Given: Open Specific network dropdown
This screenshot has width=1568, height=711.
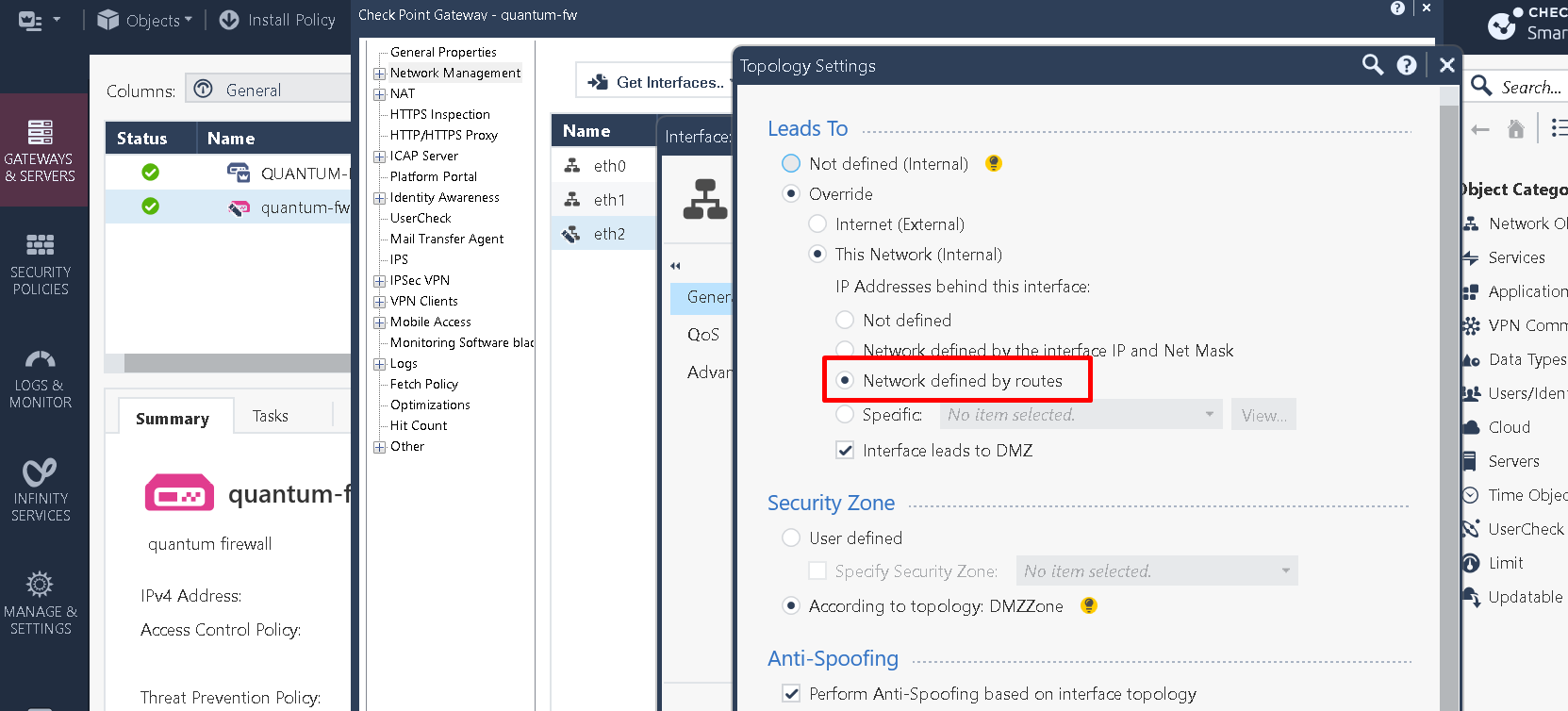Looking at the screenshot, I should coord(1081,414).
